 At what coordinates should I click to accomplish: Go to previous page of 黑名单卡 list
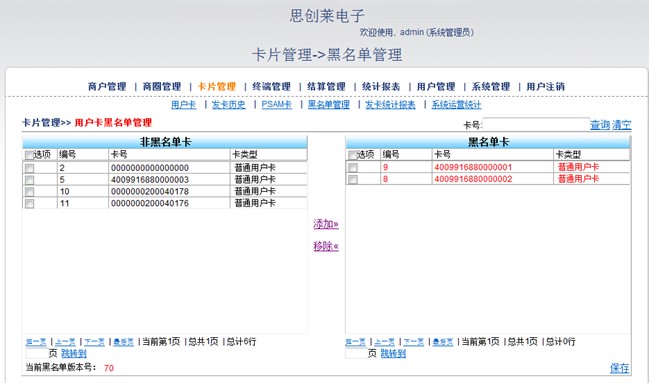pos(385,342)
